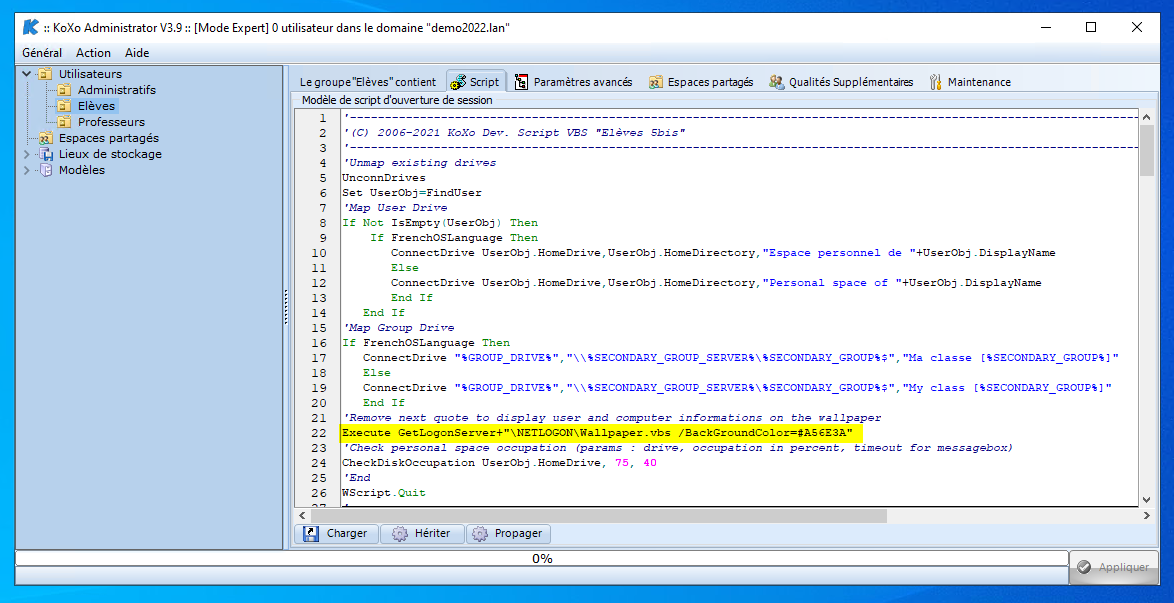This screenshot has height=603, width=1174.
Task: Click the ''Map User Drive' comment
Action: pos(394,208)
